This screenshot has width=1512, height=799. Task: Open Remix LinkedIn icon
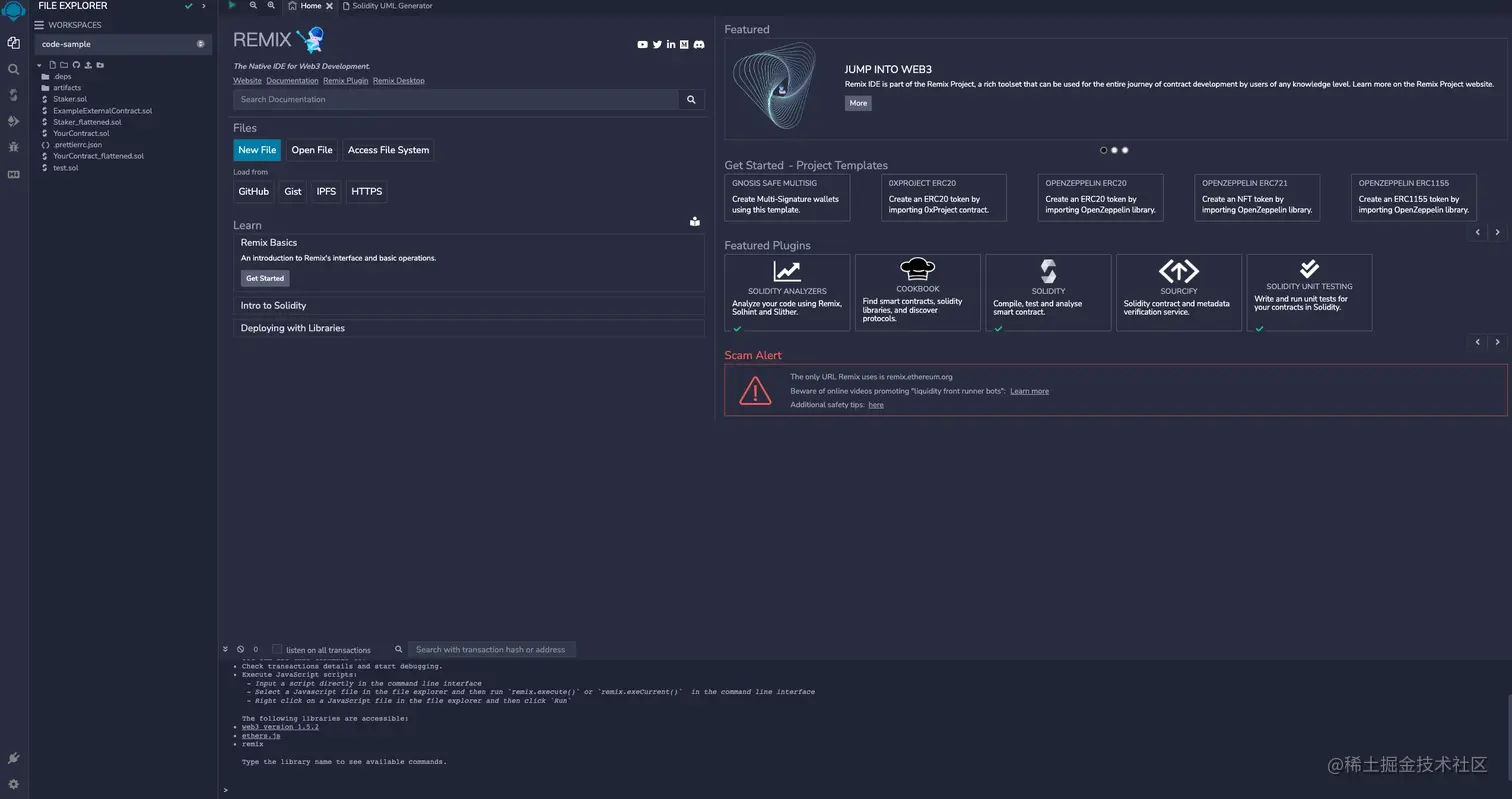point(671,44)
